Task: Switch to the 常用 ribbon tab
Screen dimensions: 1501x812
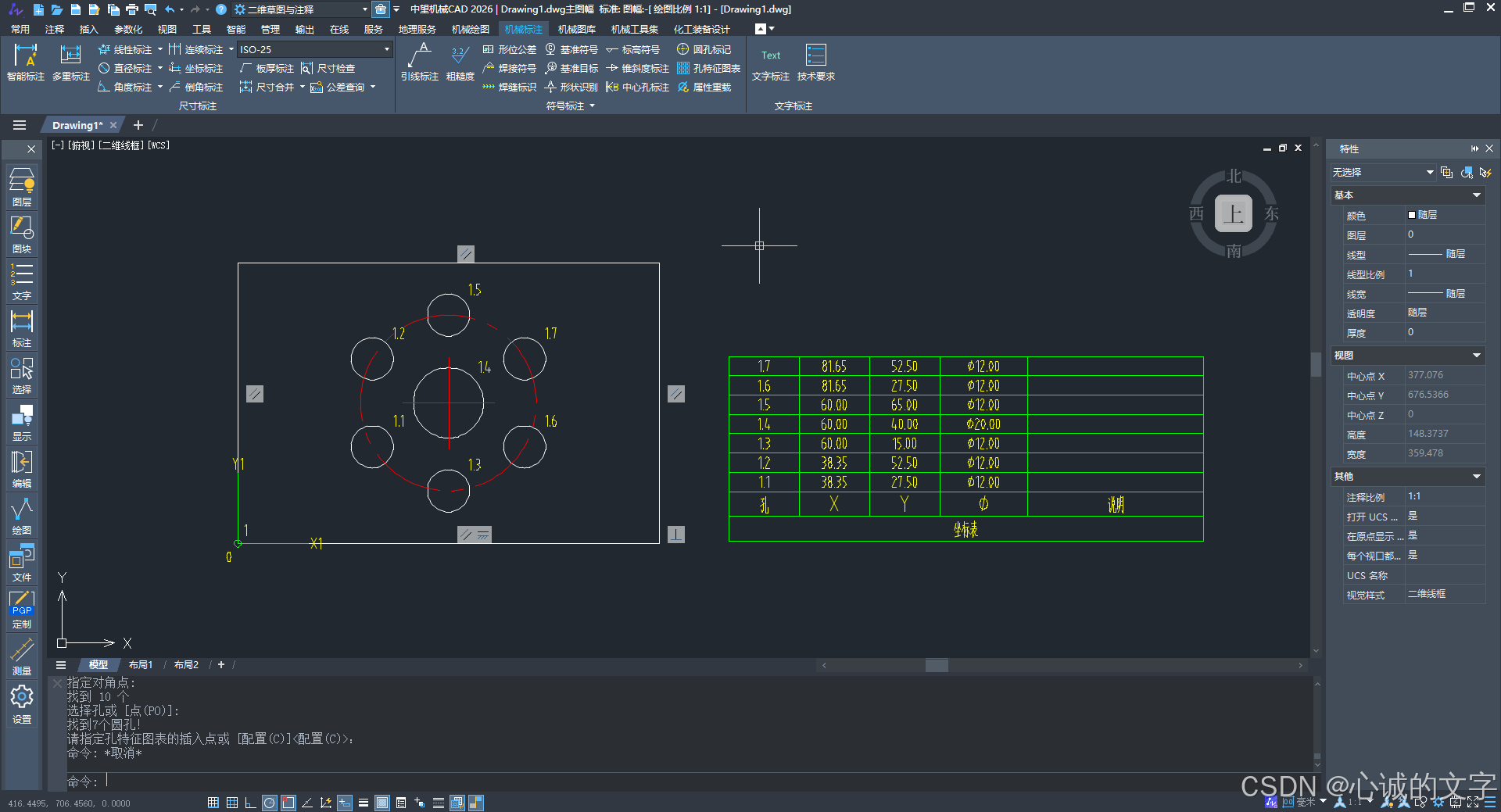Action: click(20, 29)
